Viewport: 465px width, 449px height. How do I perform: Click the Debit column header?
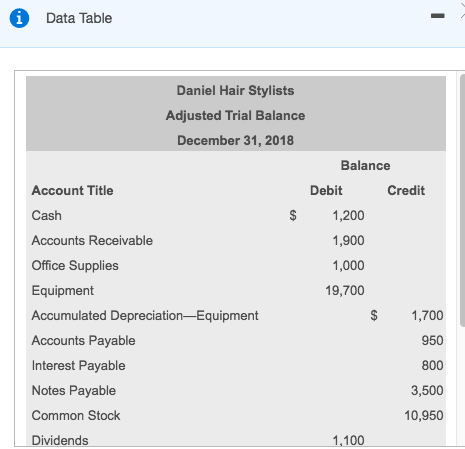point(326,191)
